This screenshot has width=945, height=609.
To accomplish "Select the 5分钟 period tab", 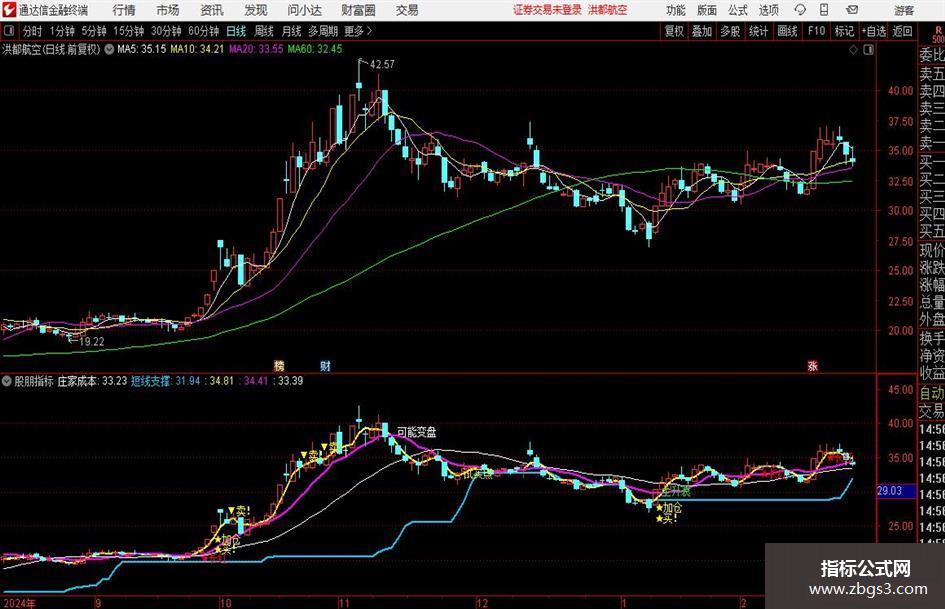I will point(94,31).
